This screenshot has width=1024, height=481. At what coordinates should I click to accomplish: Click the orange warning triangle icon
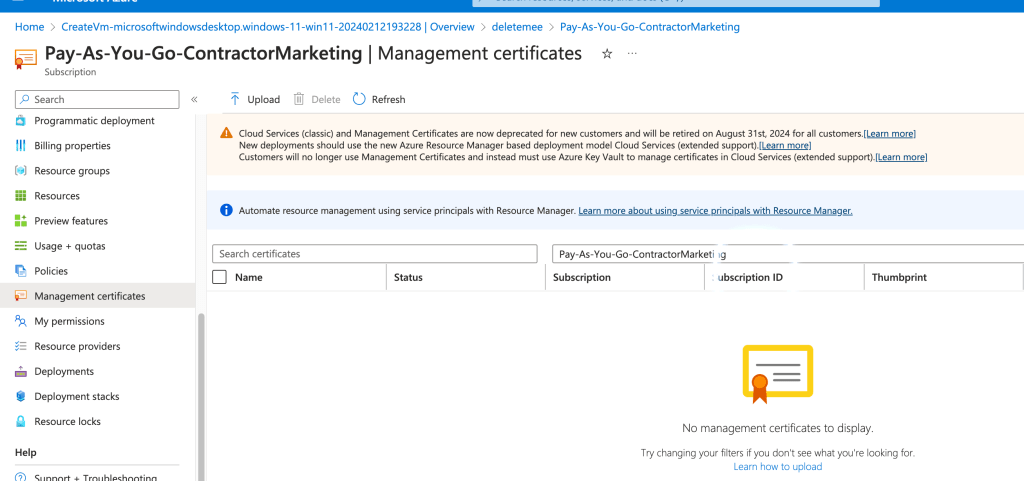coord(226,132)
